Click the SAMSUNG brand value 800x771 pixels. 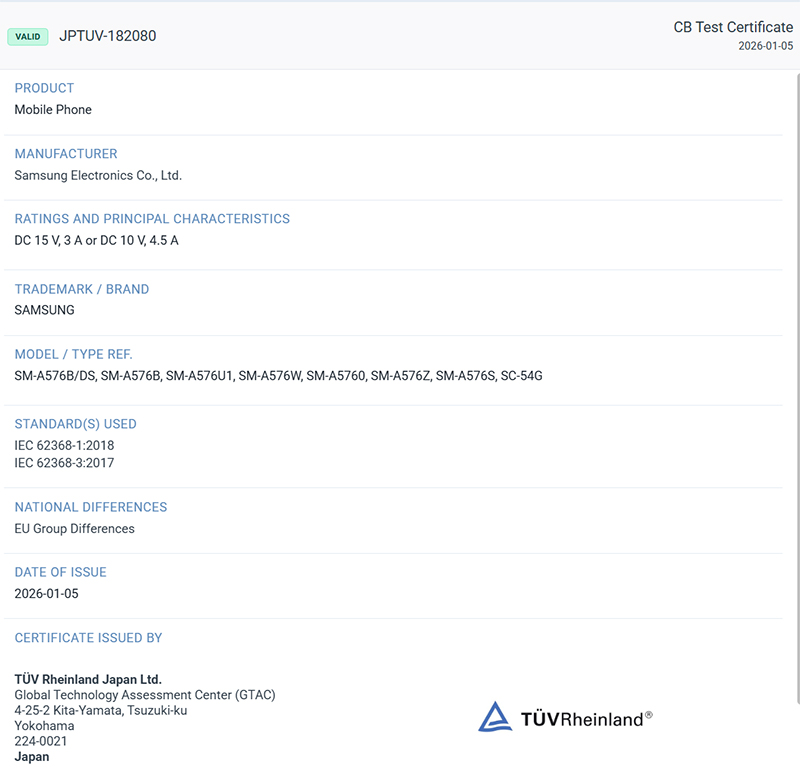[44, 310]
